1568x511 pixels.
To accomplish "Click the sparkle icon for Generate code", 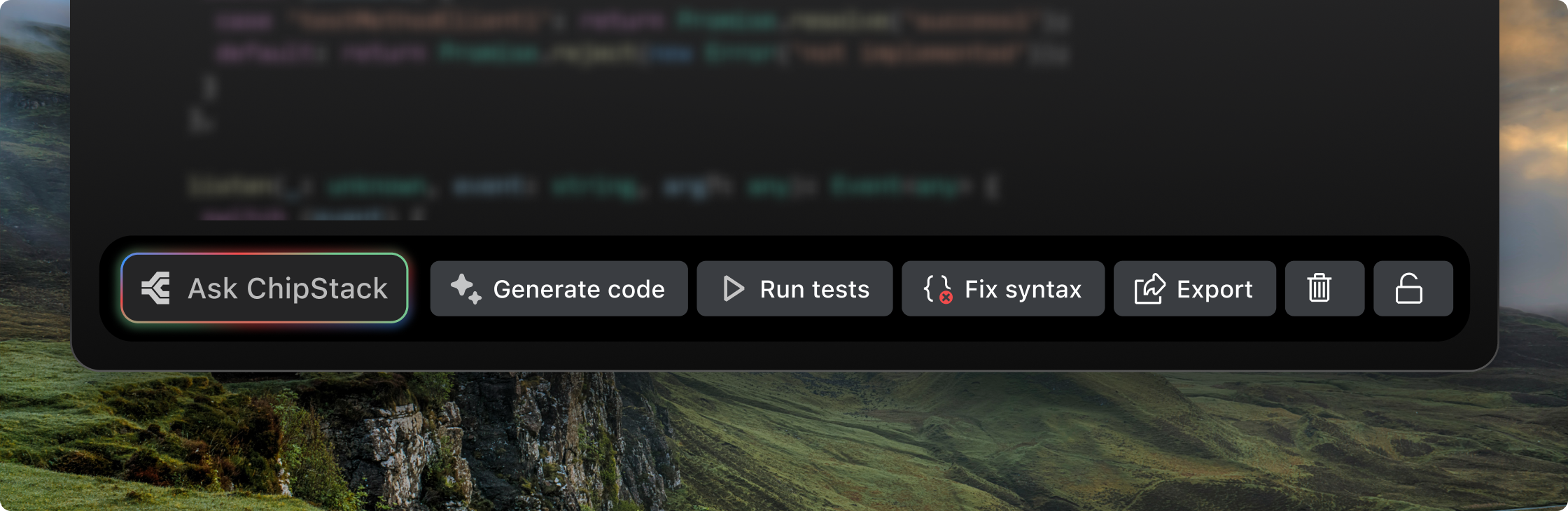I will click(x=465, y=288).
